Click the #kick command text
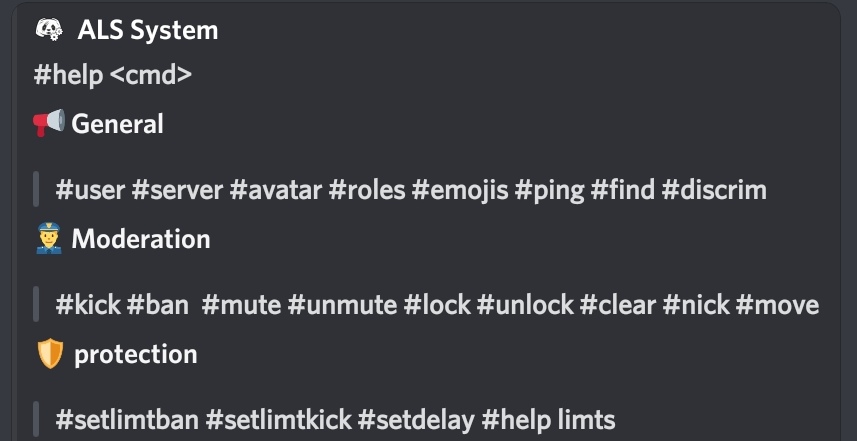The image size is (857, 441). [x=88, y=304]
